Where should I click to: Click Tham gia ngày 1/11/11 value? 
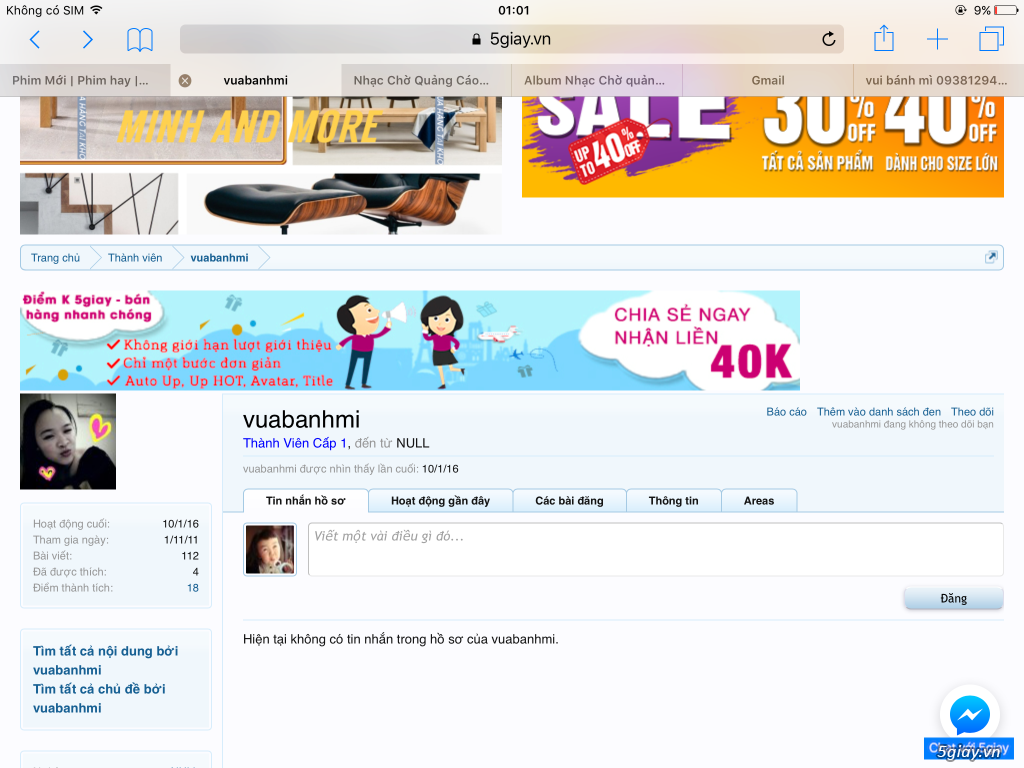pyautogui.click(x=181, y=540)
